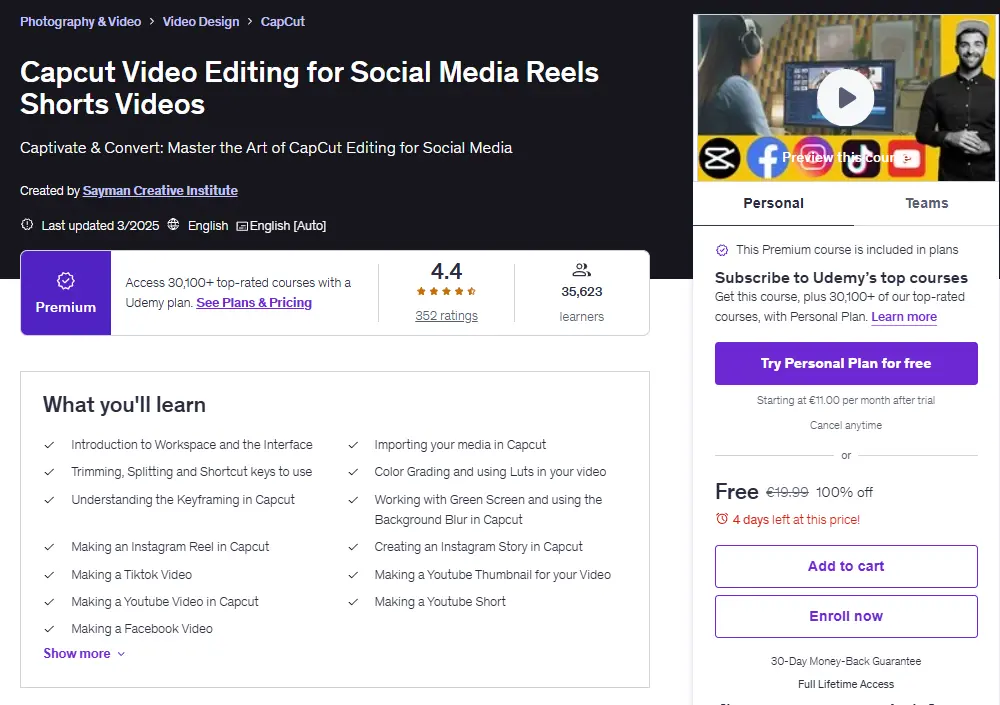Switch to the Teams tab
The height and width of the screenshot is (705, 1000).
tap(927, 203)
